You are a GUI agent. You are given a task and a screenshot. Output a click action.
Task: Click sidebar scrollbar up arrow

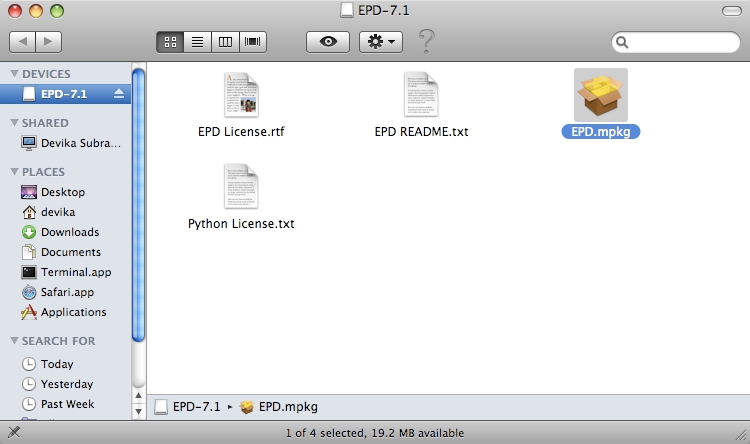138,396
